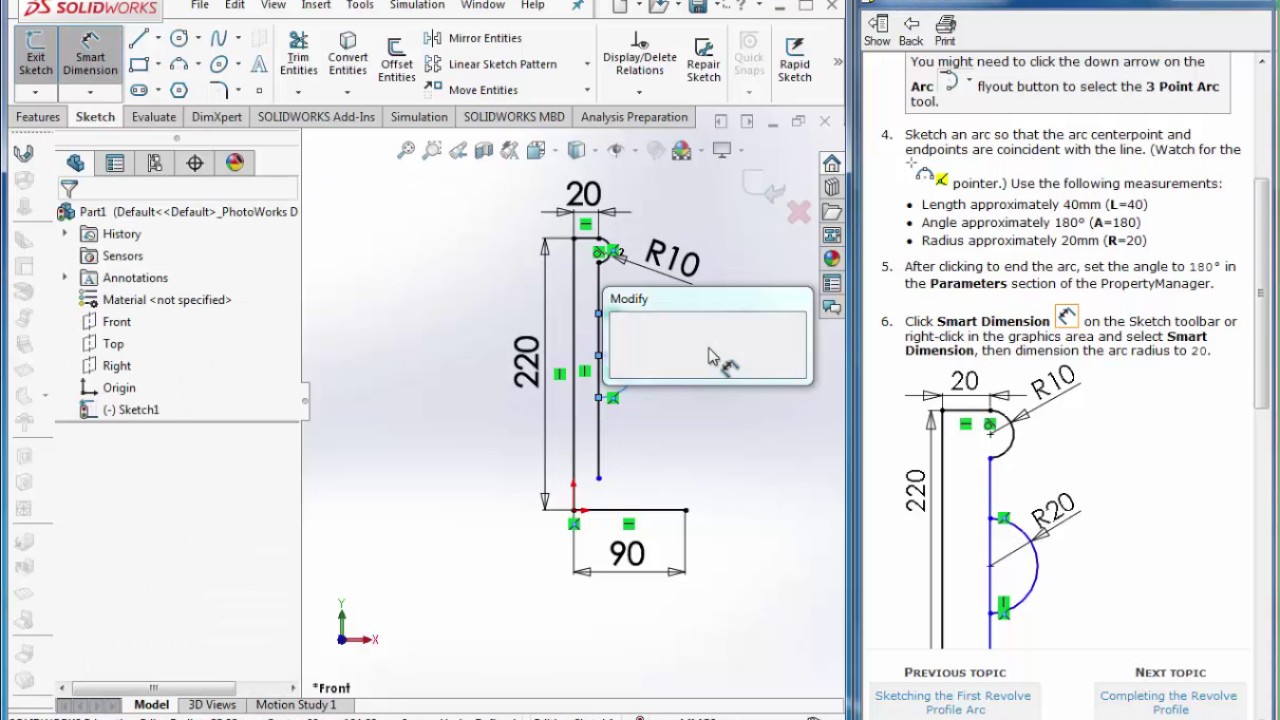Switch to the Evaluate tab

tap(153, 117)
